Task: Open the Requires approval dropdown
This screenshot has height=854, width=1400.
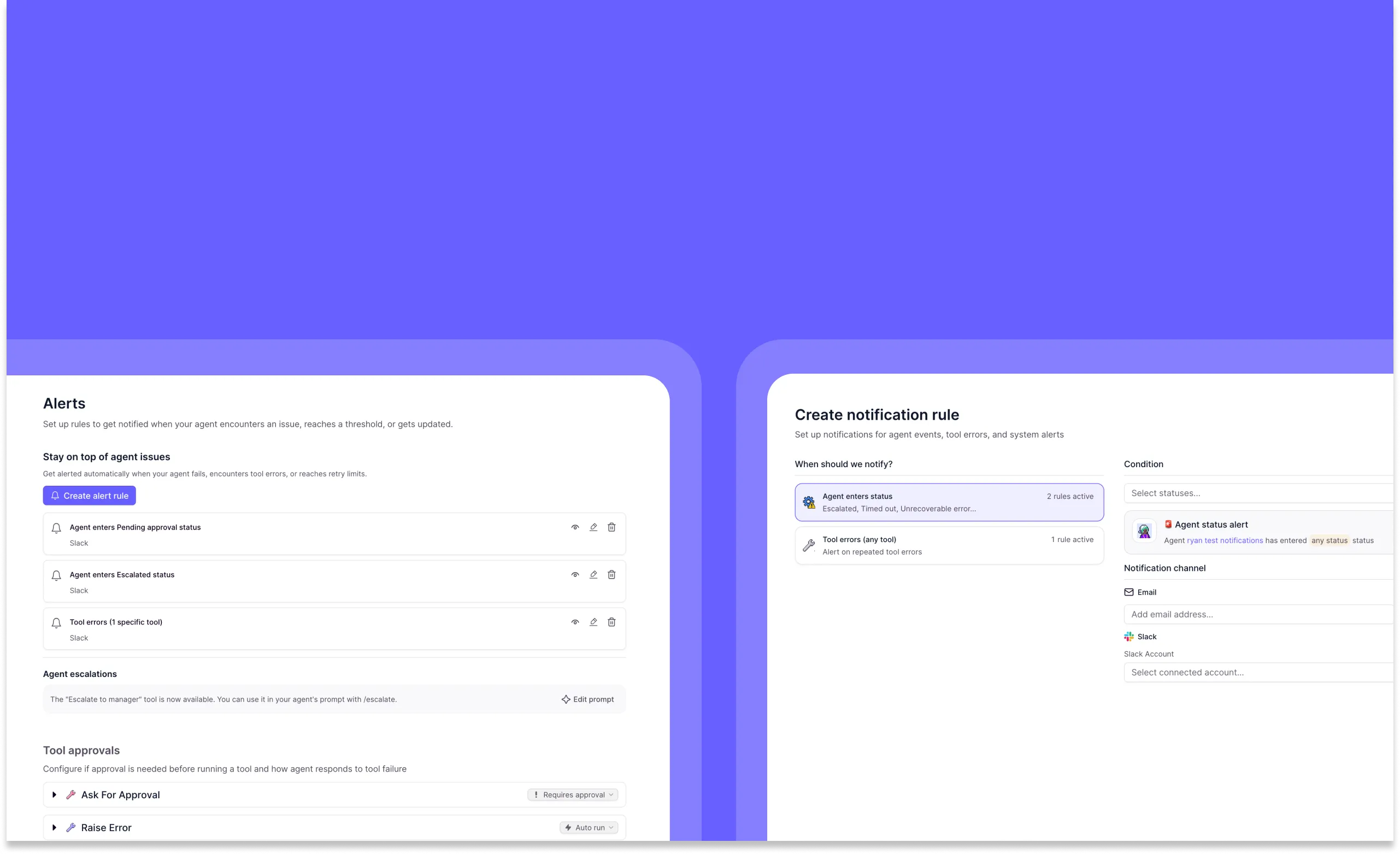Action: coord(572,794)
